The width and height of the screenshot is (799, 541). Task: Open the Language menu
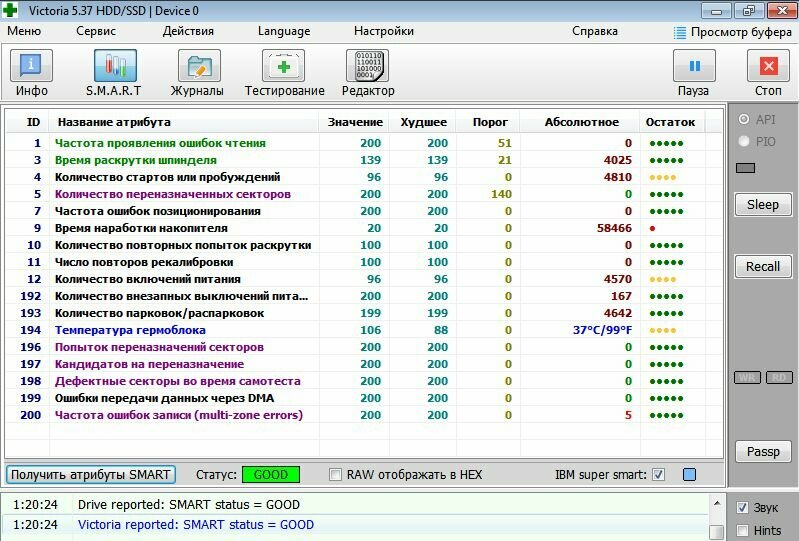pos(284,32)
